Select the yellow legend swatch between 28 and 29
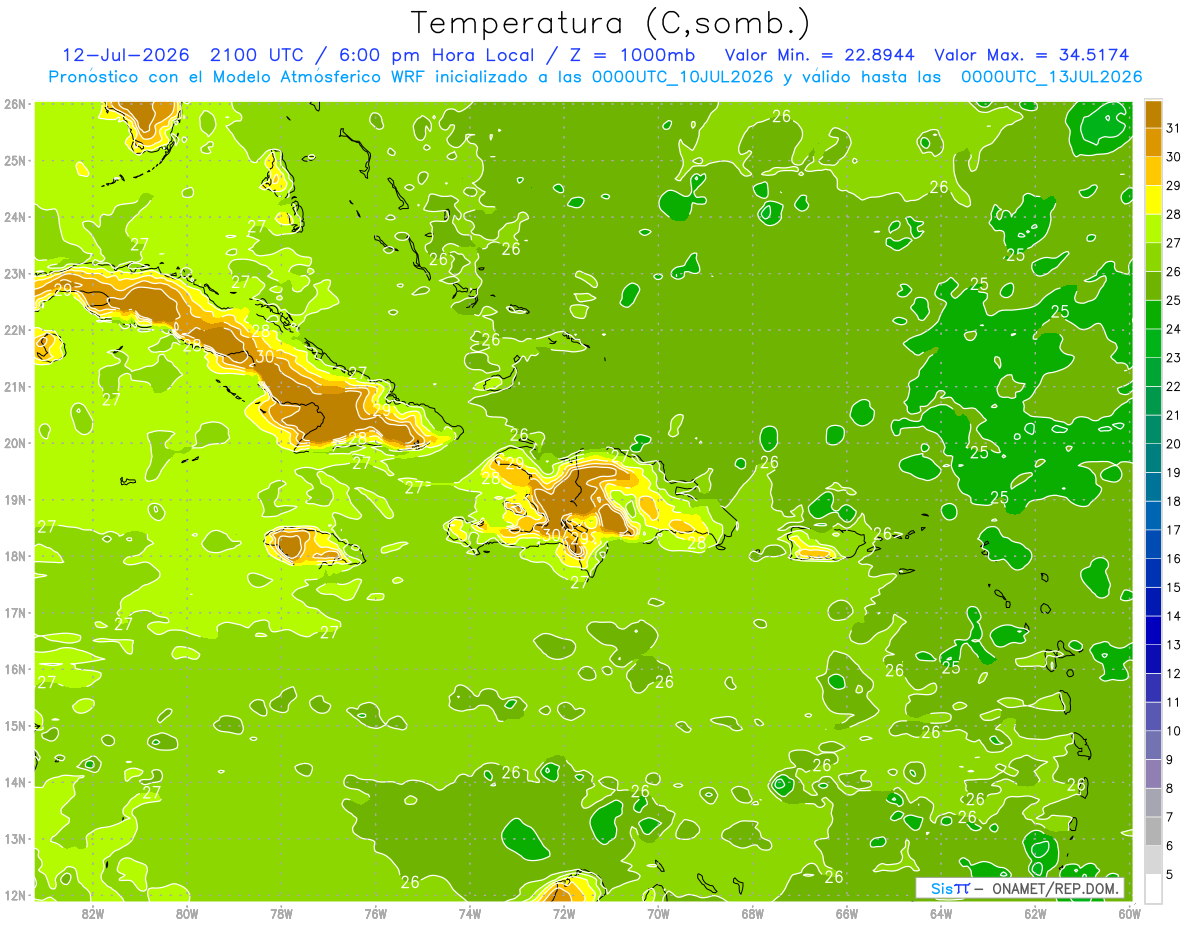 [1153, 200]
